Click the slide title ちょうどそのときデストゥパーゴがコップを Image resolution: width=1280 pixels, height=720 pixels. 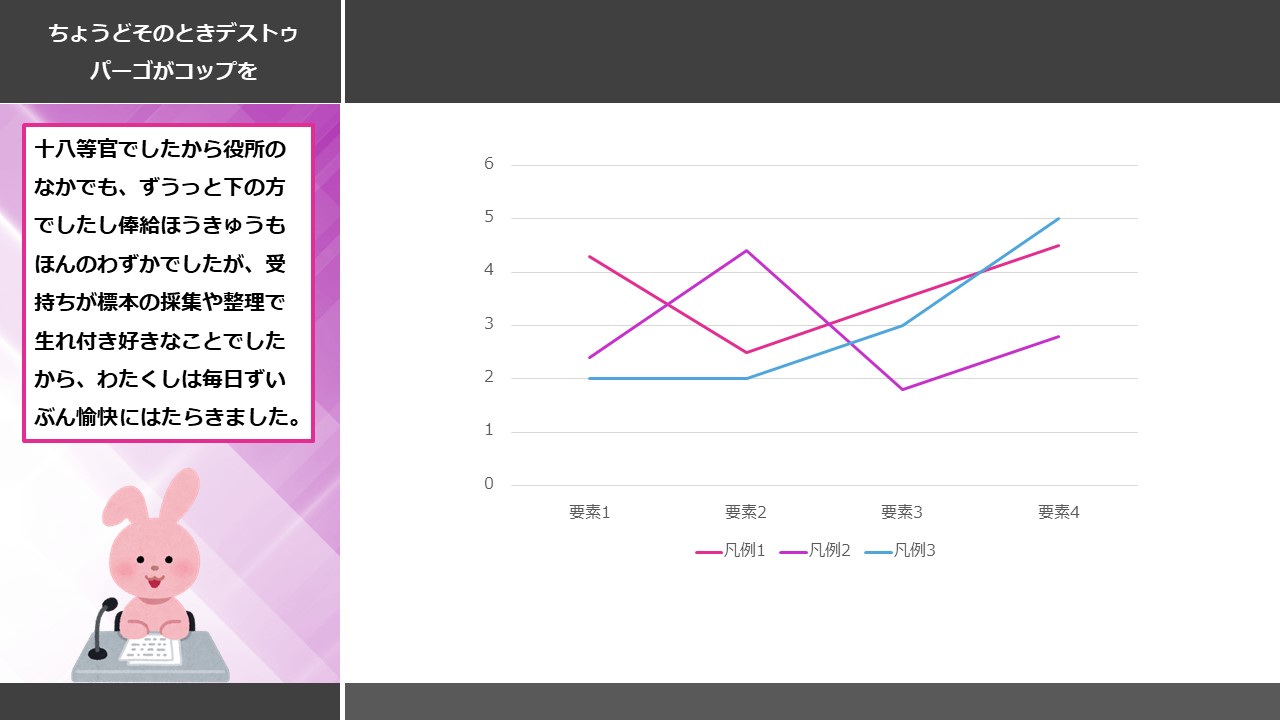point(173,52)
